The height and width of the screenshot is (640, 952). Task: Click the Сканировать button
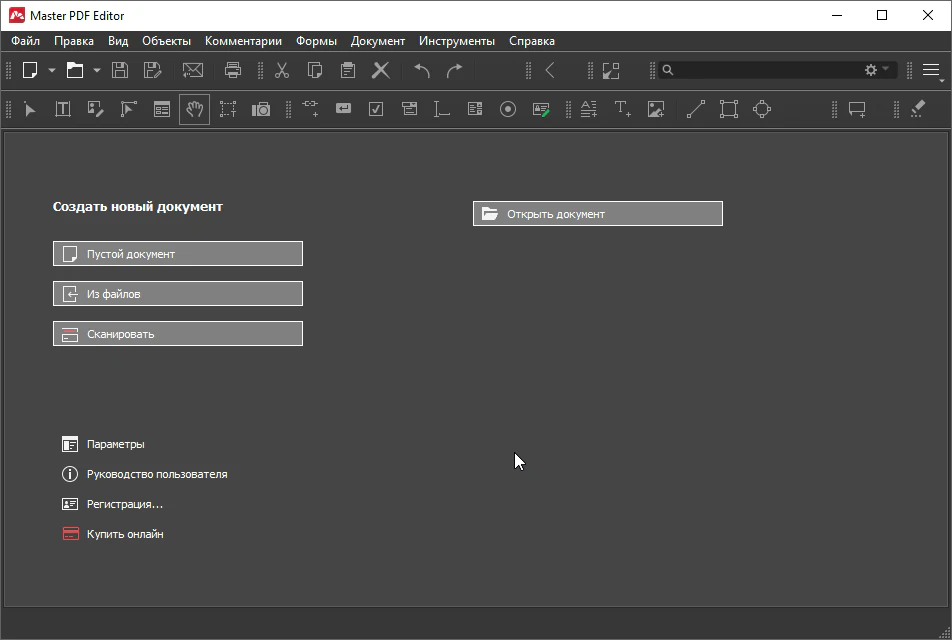178,334
